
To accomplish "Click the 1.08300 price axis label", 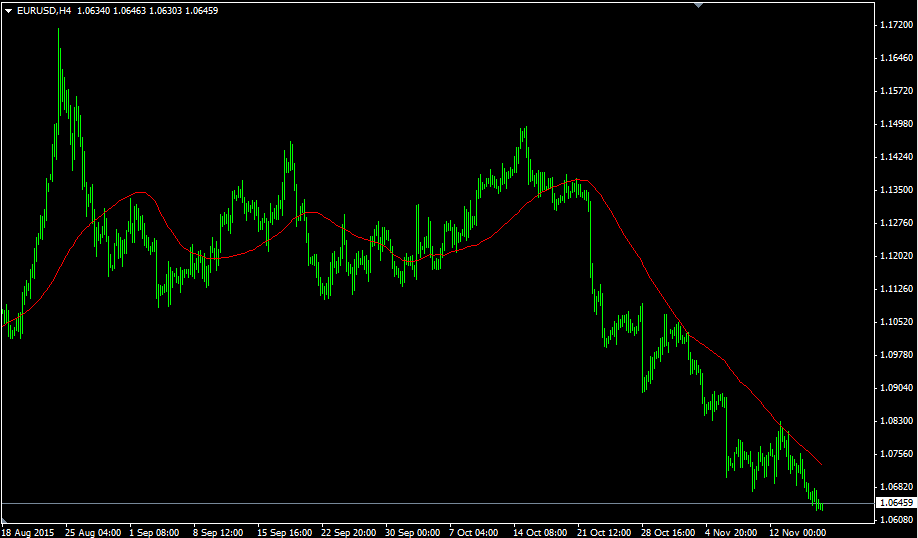I will click(896, 420).
